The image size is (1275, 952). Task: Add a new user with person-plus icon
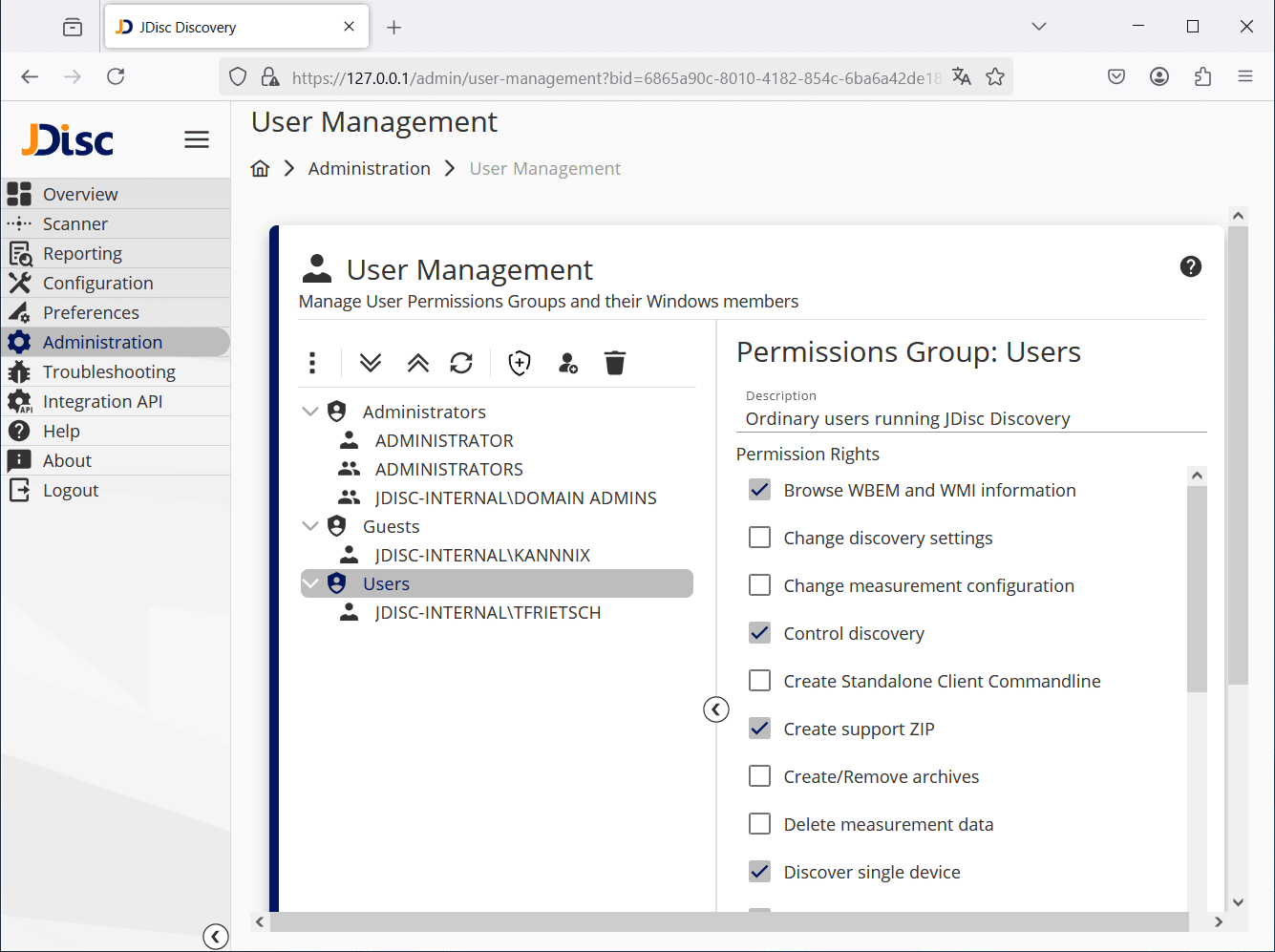[x=567, y=363]
